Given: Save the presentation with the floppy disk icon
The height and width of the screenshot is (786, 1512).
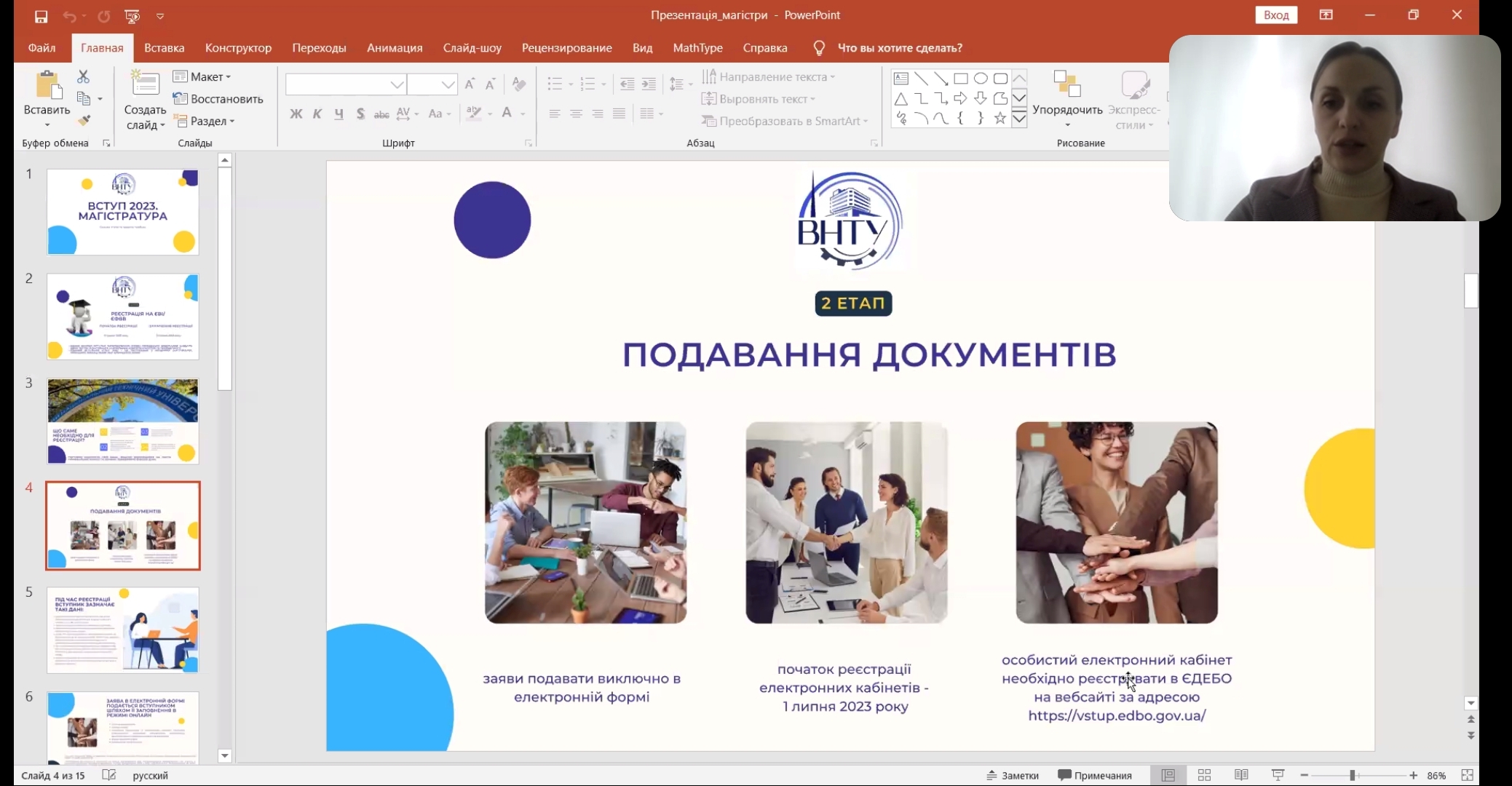Looking at the screenshot, I should pos(41,15).
